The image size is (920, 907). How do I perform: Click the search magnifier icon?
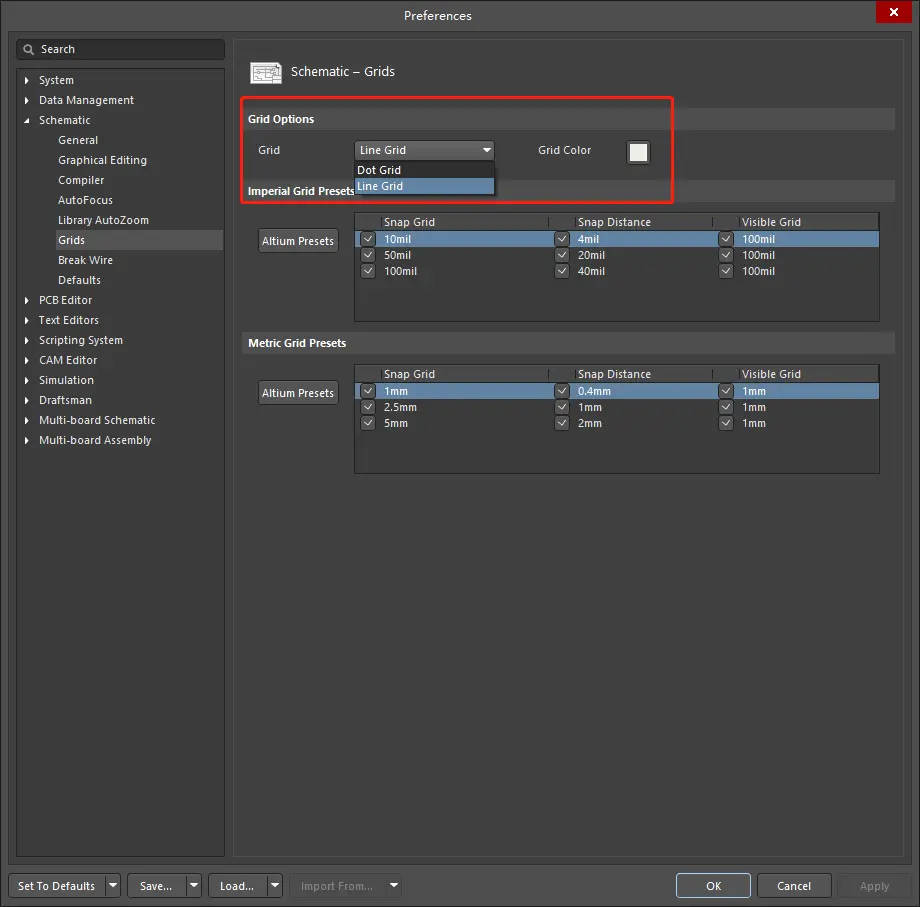pyautogui.click(x=28, y=49)
